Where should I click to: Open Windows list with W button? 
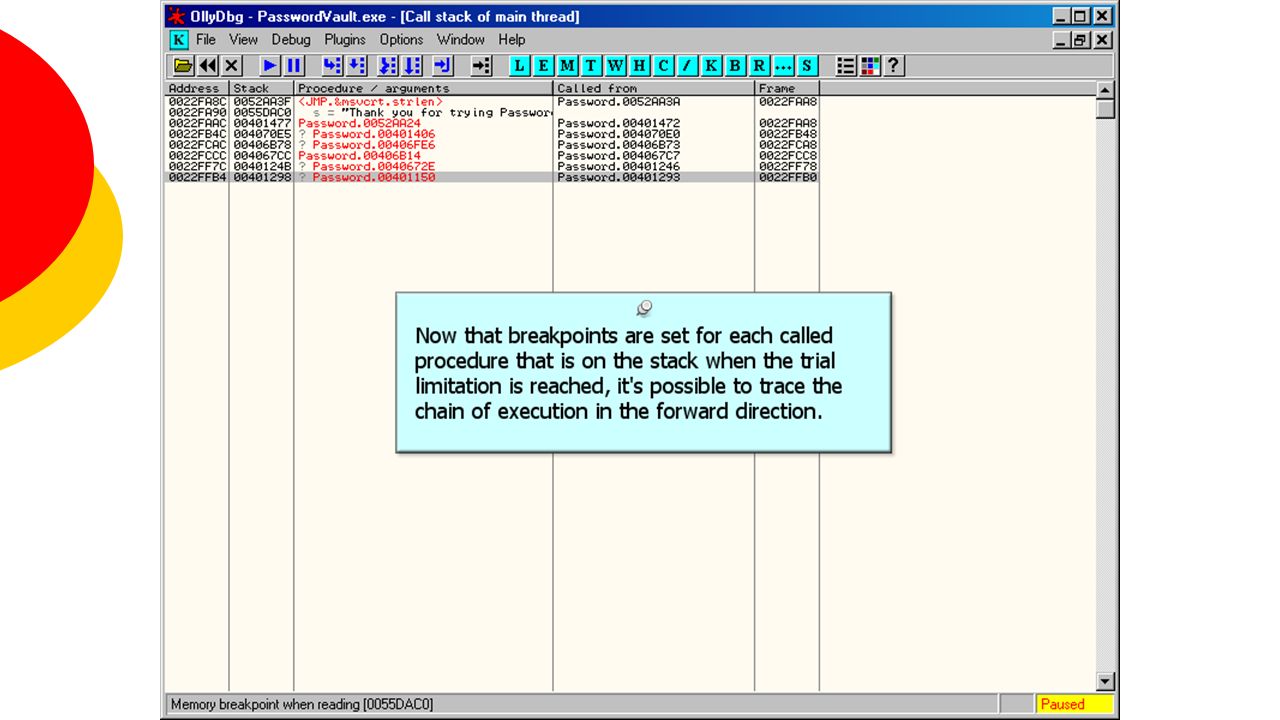point(615,66)
